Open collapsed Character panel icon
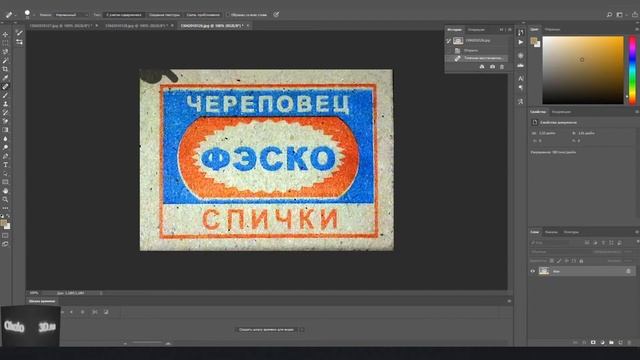 (521, 78)
